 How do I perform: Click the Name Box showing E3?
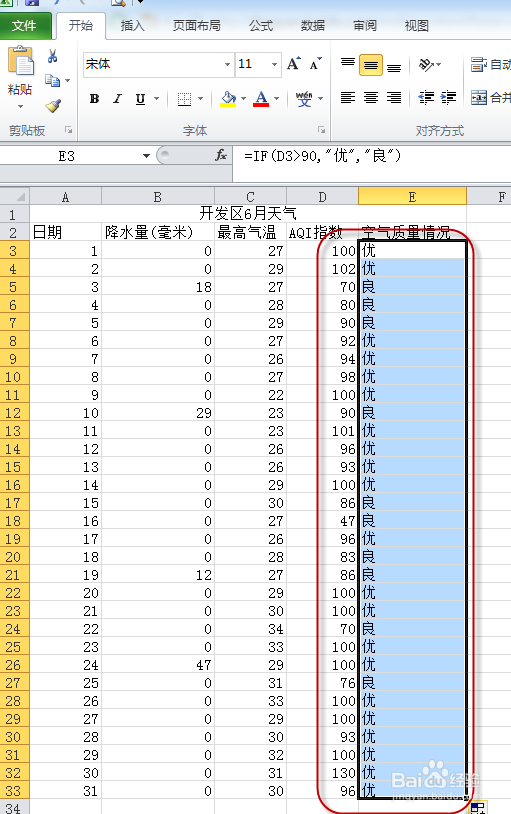[66, 156]
